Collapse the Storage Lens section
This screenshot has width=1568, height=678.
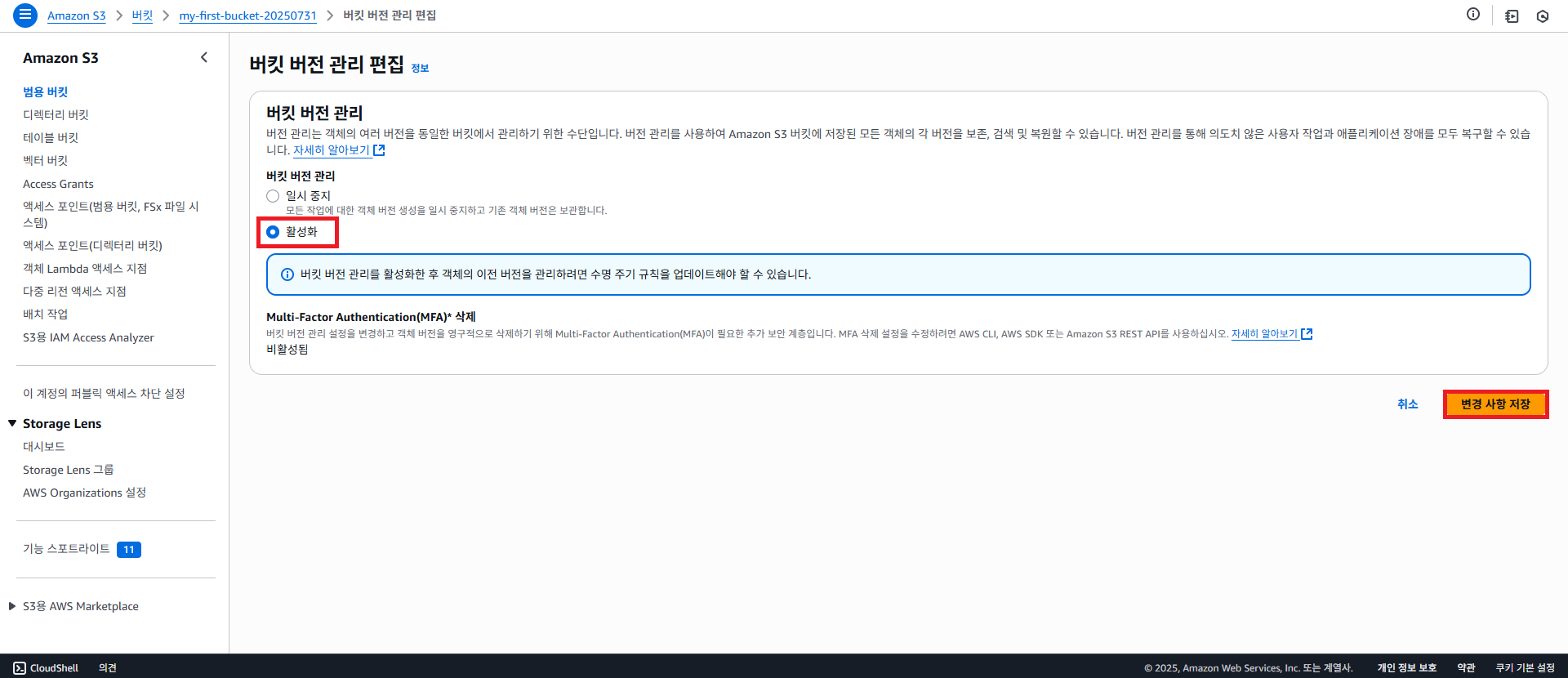click(x=12, y=423)
